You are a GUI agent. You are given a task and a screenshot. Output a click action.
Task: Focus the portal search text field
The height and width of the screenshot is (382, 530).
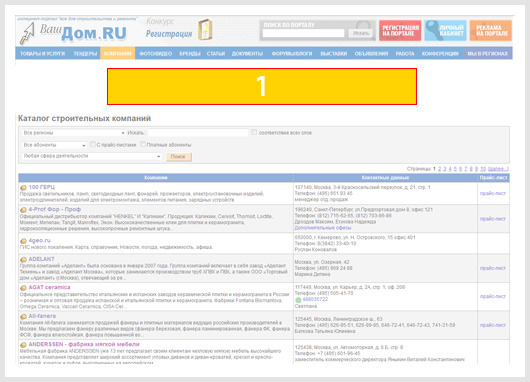tap(303, 33)
